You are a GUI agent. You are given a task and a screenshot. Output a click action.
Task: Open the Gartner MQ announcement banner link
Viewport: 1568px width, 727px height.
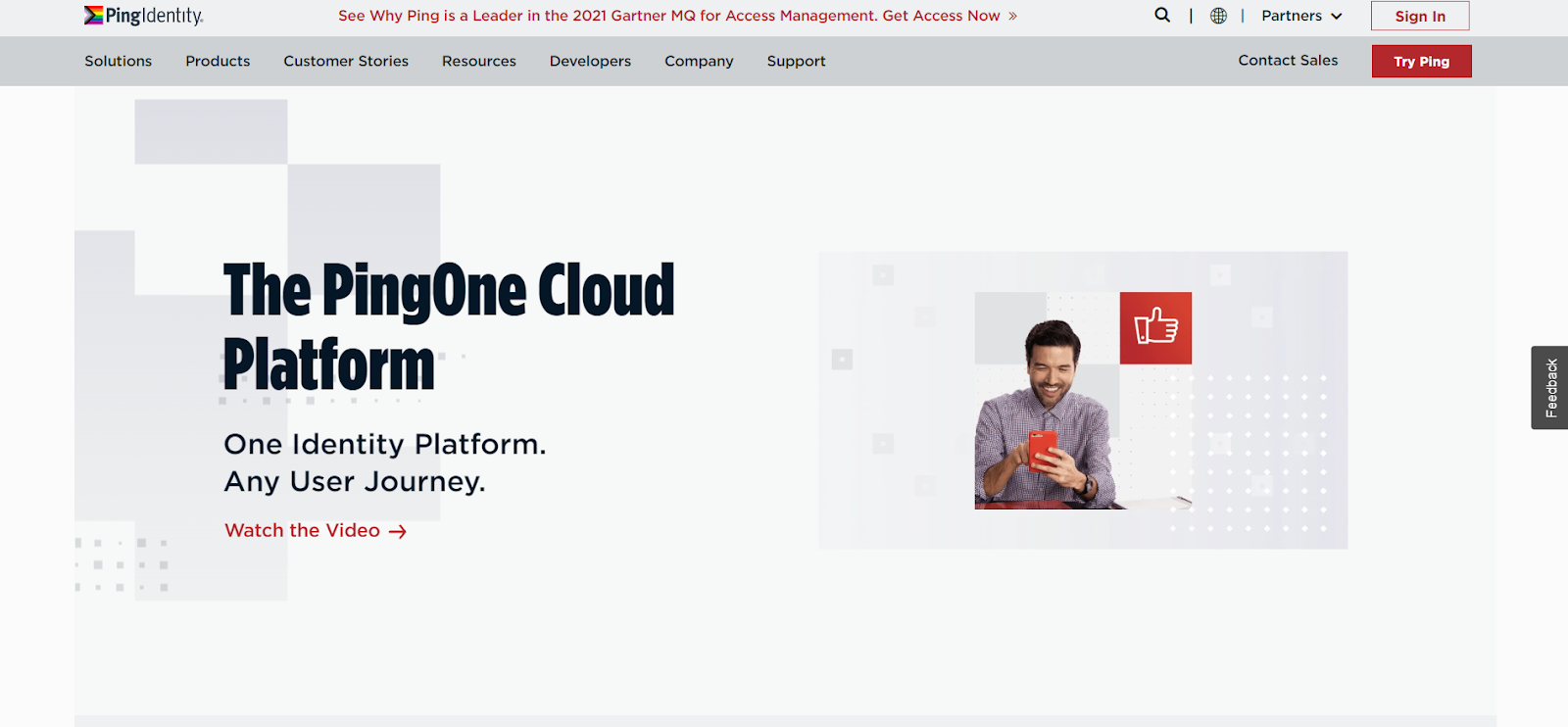click(677, 16)
